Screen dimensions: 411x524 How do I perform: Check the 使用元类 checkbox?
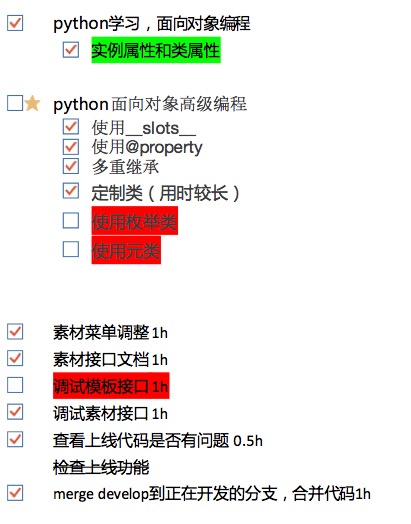[71, 249]
